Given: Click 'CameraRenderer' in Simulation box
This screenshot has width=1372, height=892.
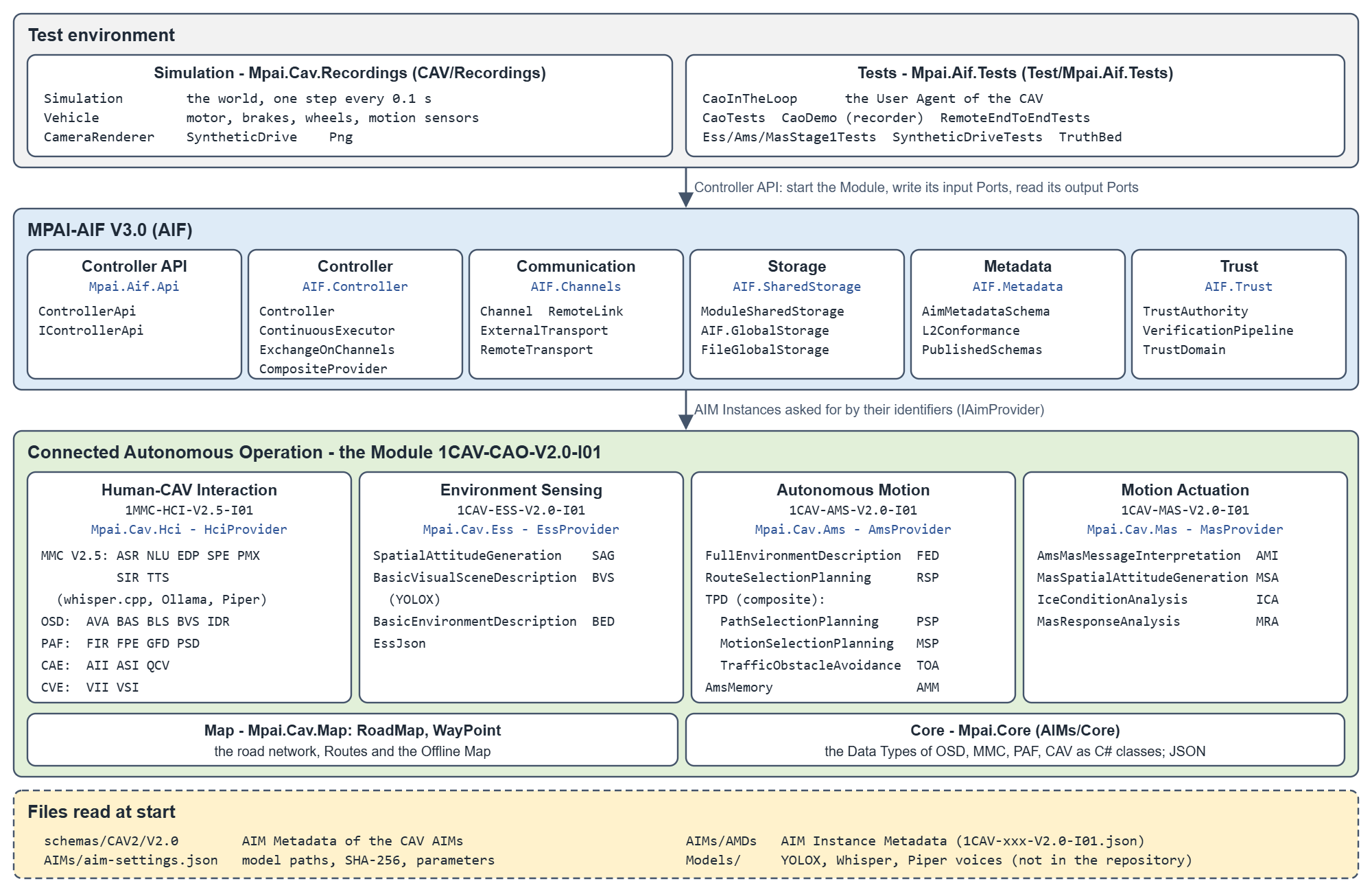Looking at the screenshot, I should click(99, 137).
